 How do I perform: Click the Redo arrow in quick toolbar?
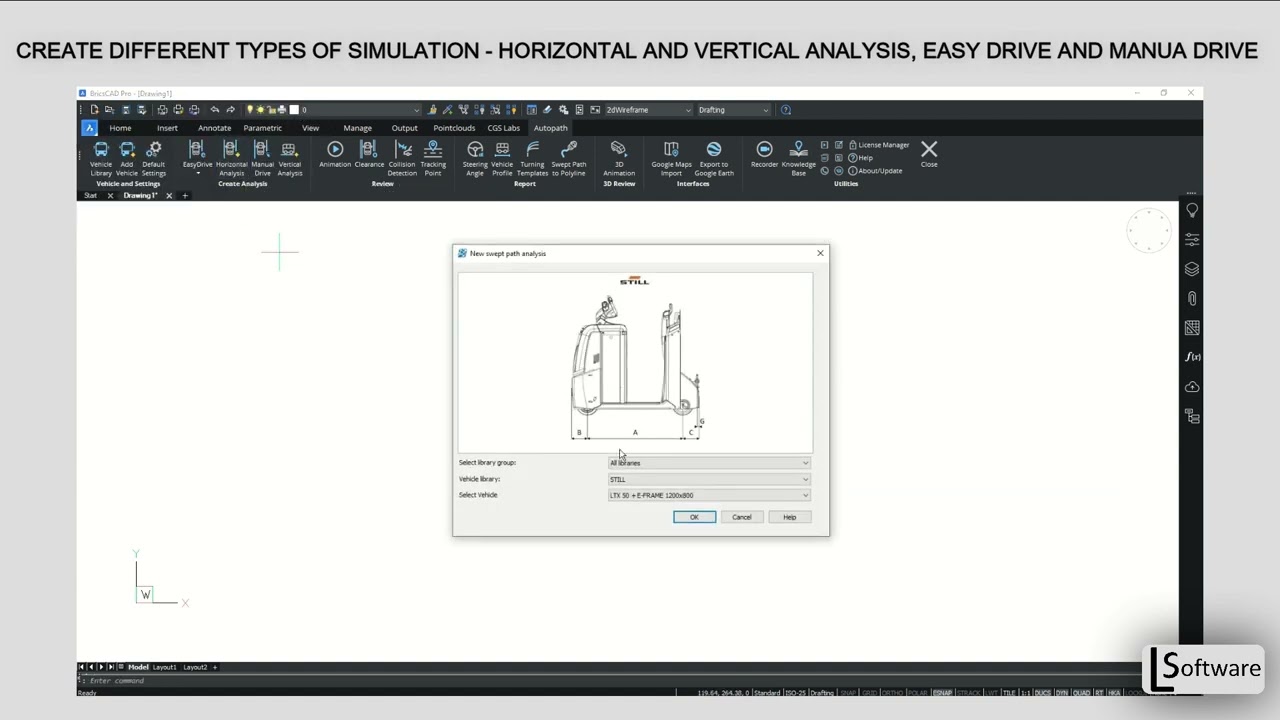230,110
